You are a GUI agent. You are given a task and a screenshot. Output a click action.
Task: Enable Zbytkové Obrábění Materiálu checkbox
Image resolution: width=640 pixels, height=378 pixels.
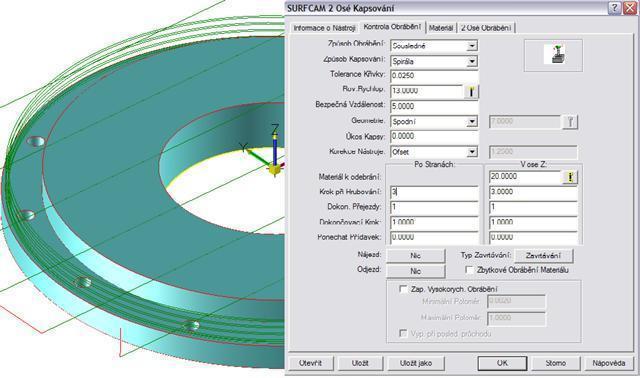coord(470,270)
